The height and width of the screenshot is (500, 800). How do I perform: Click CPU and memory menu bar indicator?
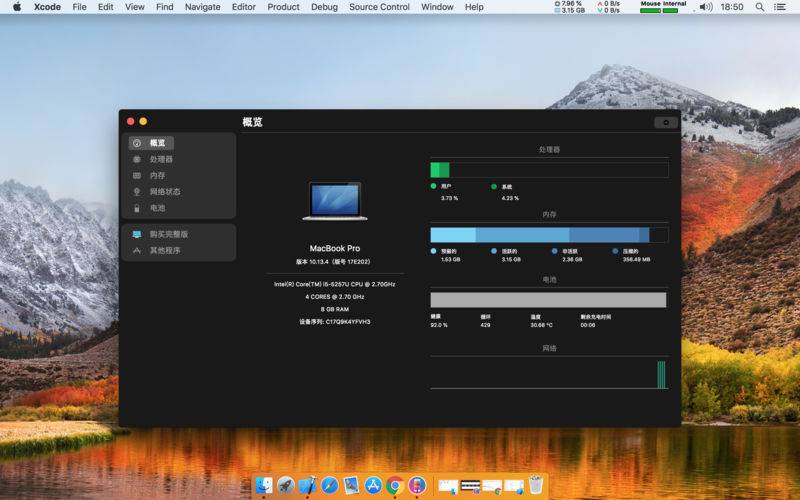[569, 7]
